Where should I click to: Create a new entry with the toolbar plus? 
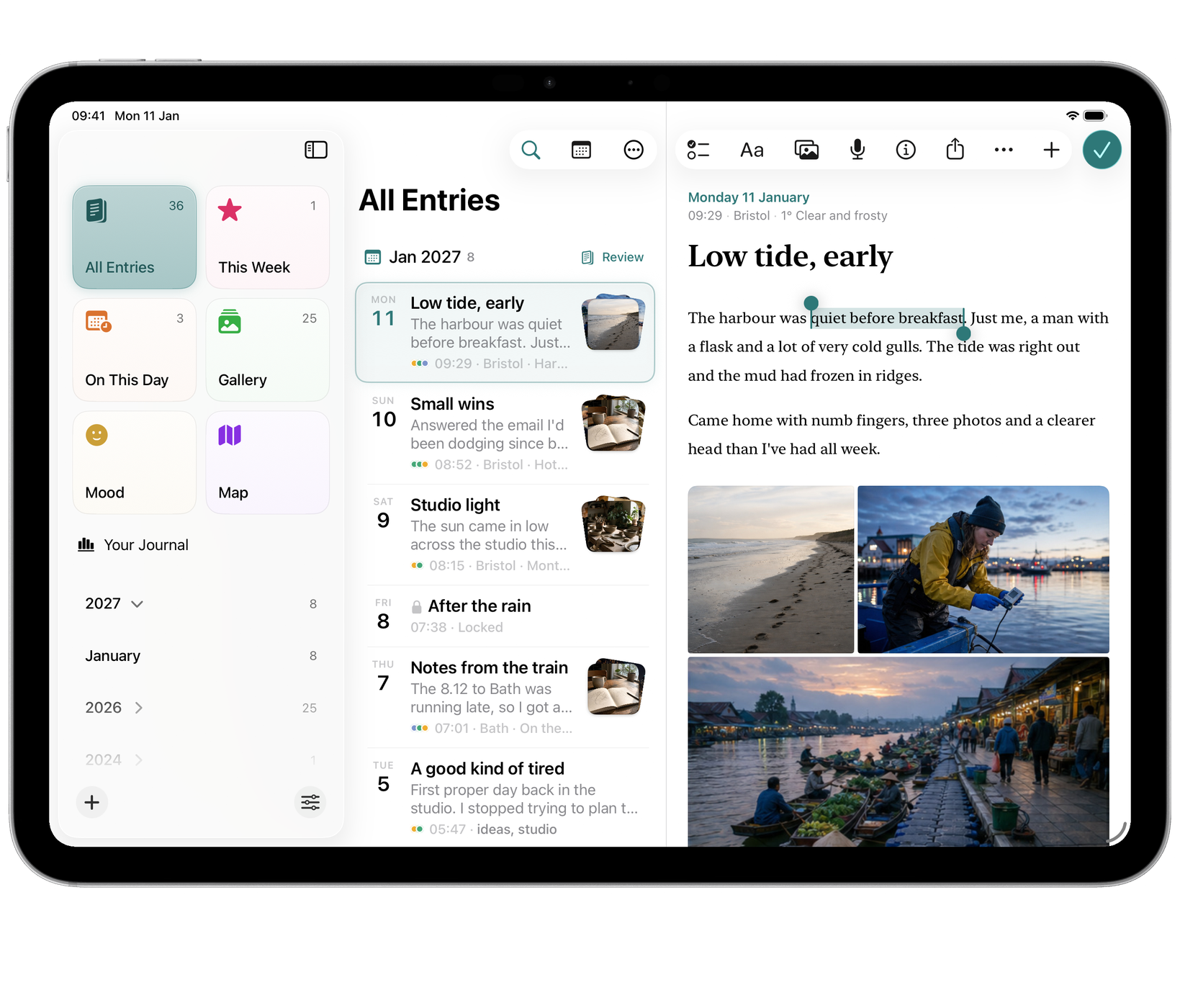pos(1051,150)
